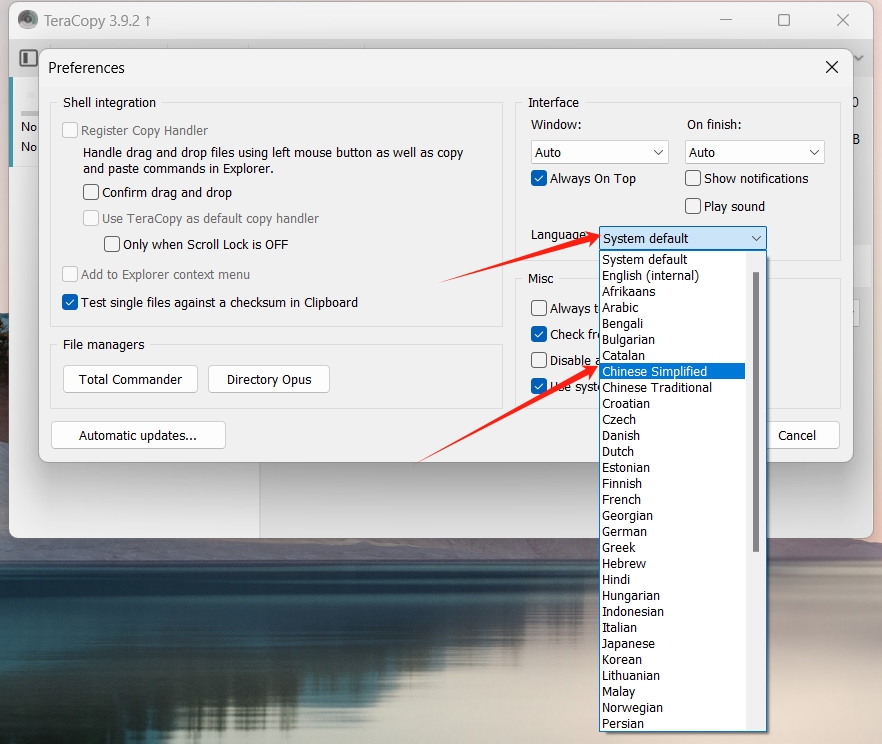
Task: Toggle the Register Copy Handler checkbox
Action: 70,130
